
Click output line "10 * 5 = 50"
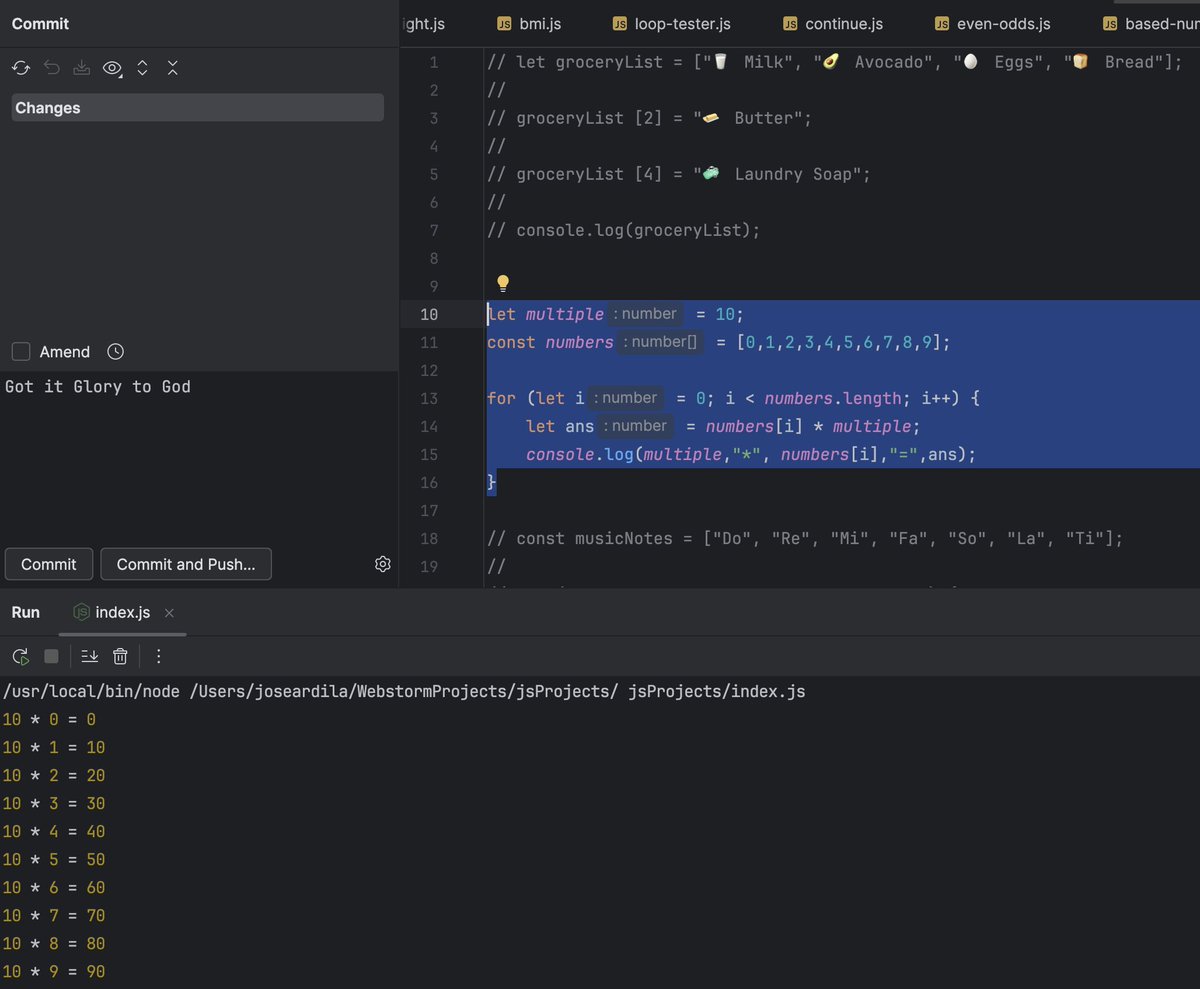tap(54, 860)
